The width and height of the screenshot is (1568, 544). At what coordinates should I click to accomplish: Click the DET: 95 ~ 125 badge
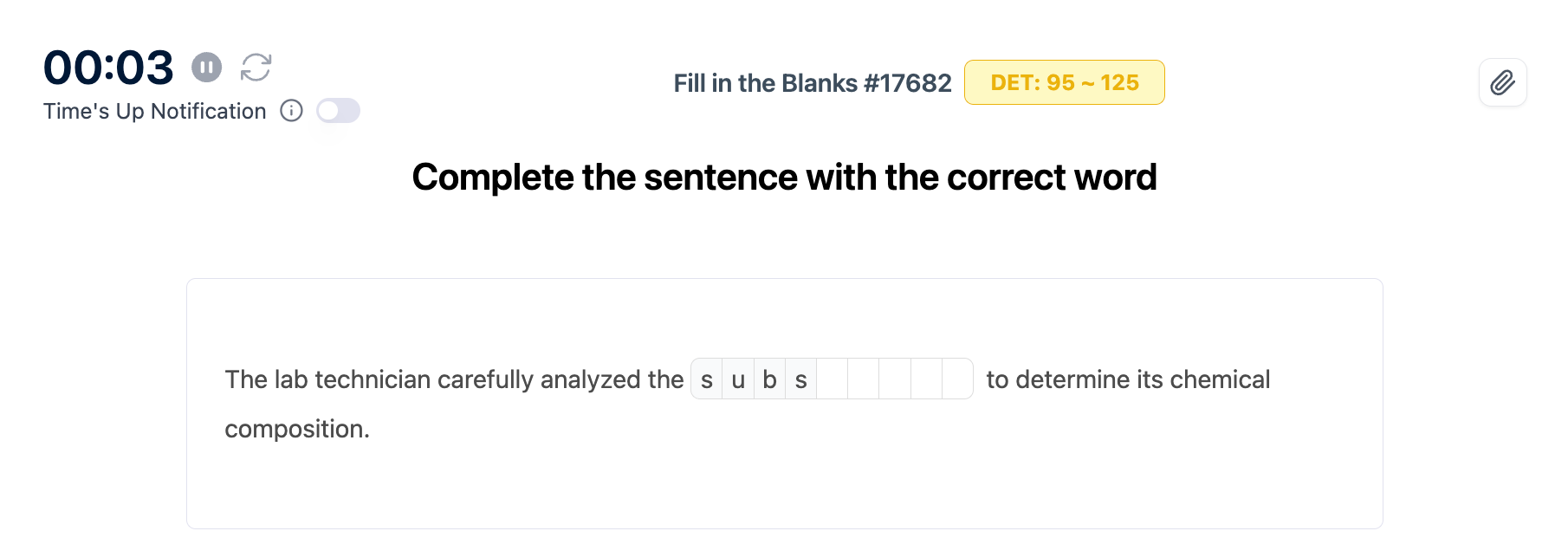(1064, 82)
